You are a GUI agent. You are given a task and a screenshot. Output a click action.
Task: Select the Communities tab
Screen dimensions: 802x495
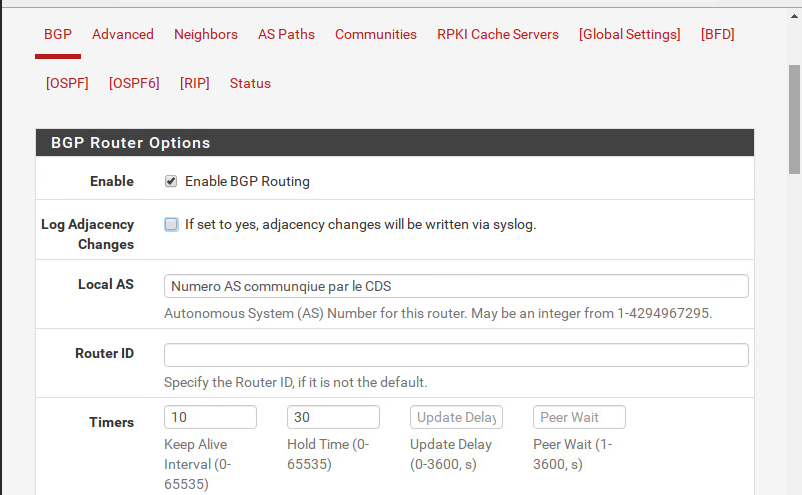376,34
